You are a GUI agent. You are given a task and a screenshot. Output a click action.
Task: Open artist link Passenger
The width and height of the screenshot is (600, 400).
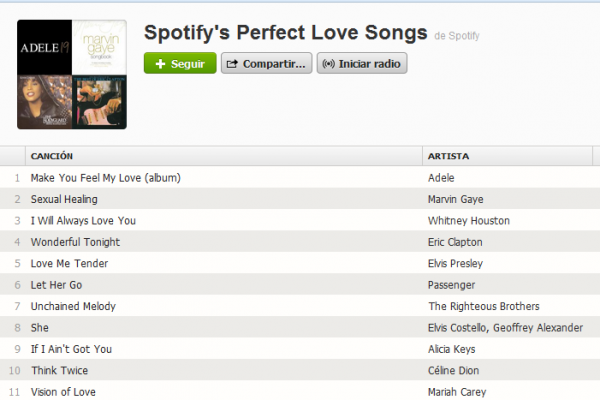[x=451, y=285]
